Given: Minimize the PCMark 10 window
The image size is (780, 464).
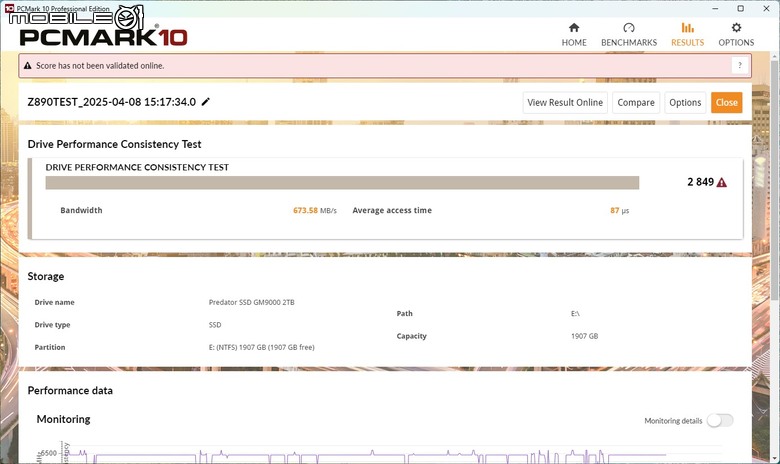Looking at the screenshot, I should tap(715, 8).
